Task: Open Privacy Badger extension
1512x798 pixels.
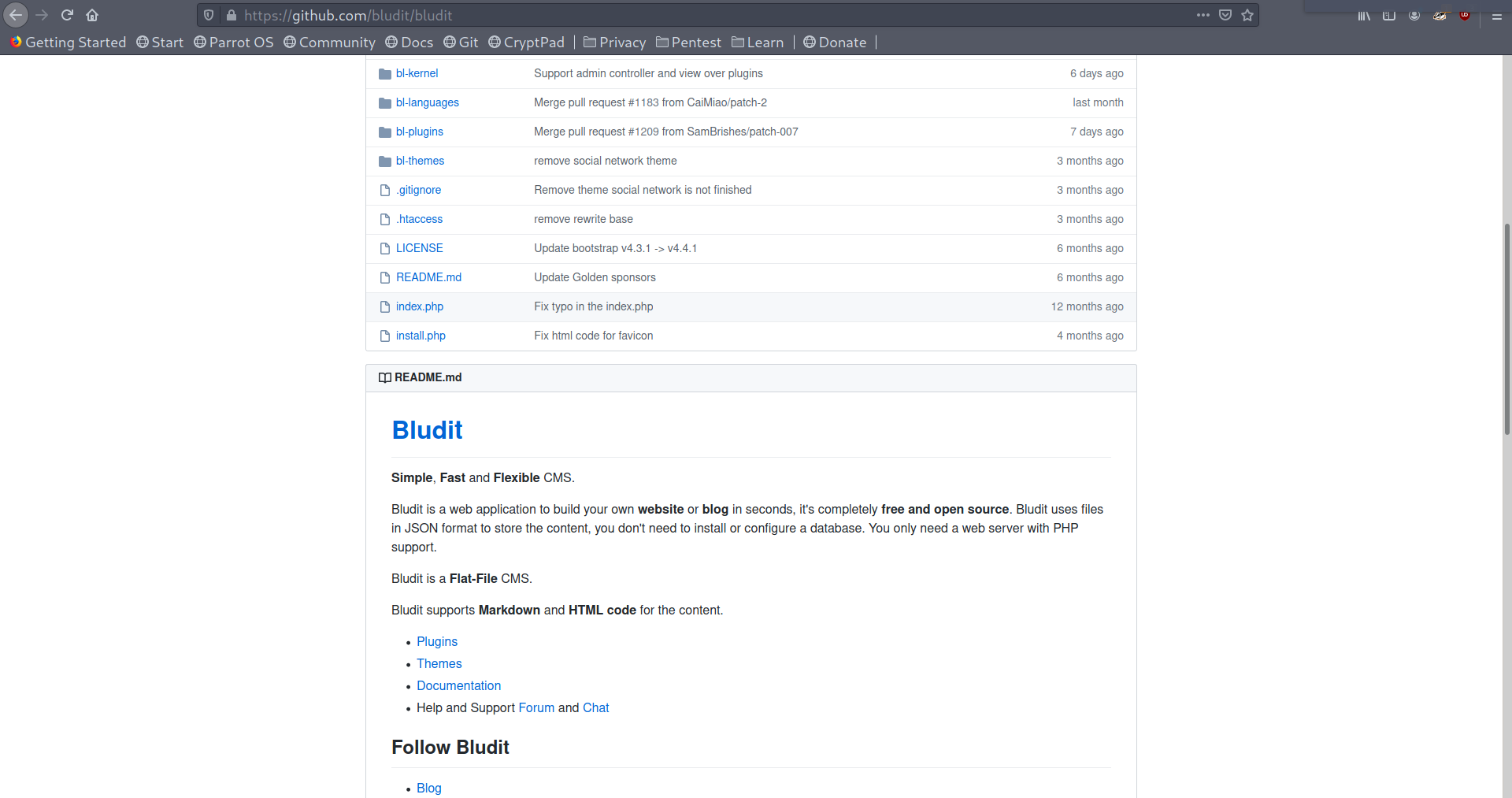Action: (1440, 16)
